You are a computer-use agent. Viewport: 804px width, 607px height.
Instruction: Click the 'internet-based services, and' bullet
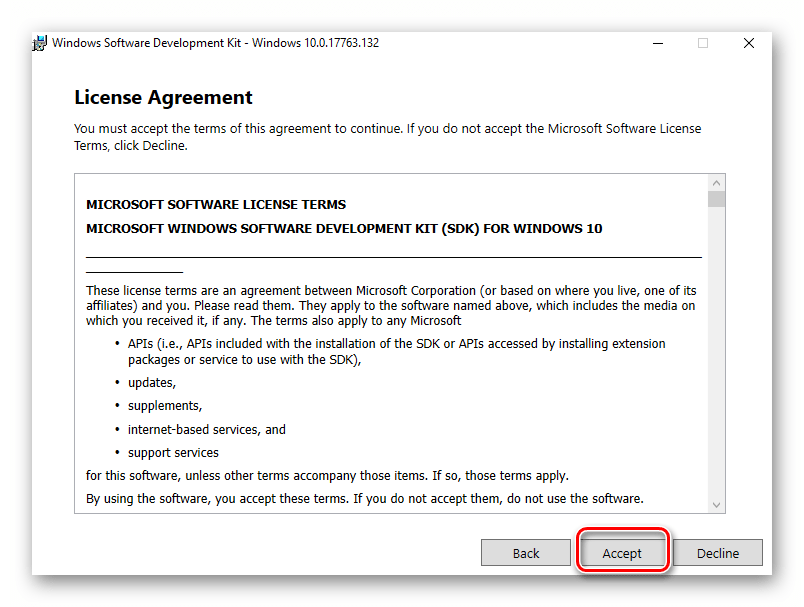click(206, 429)
